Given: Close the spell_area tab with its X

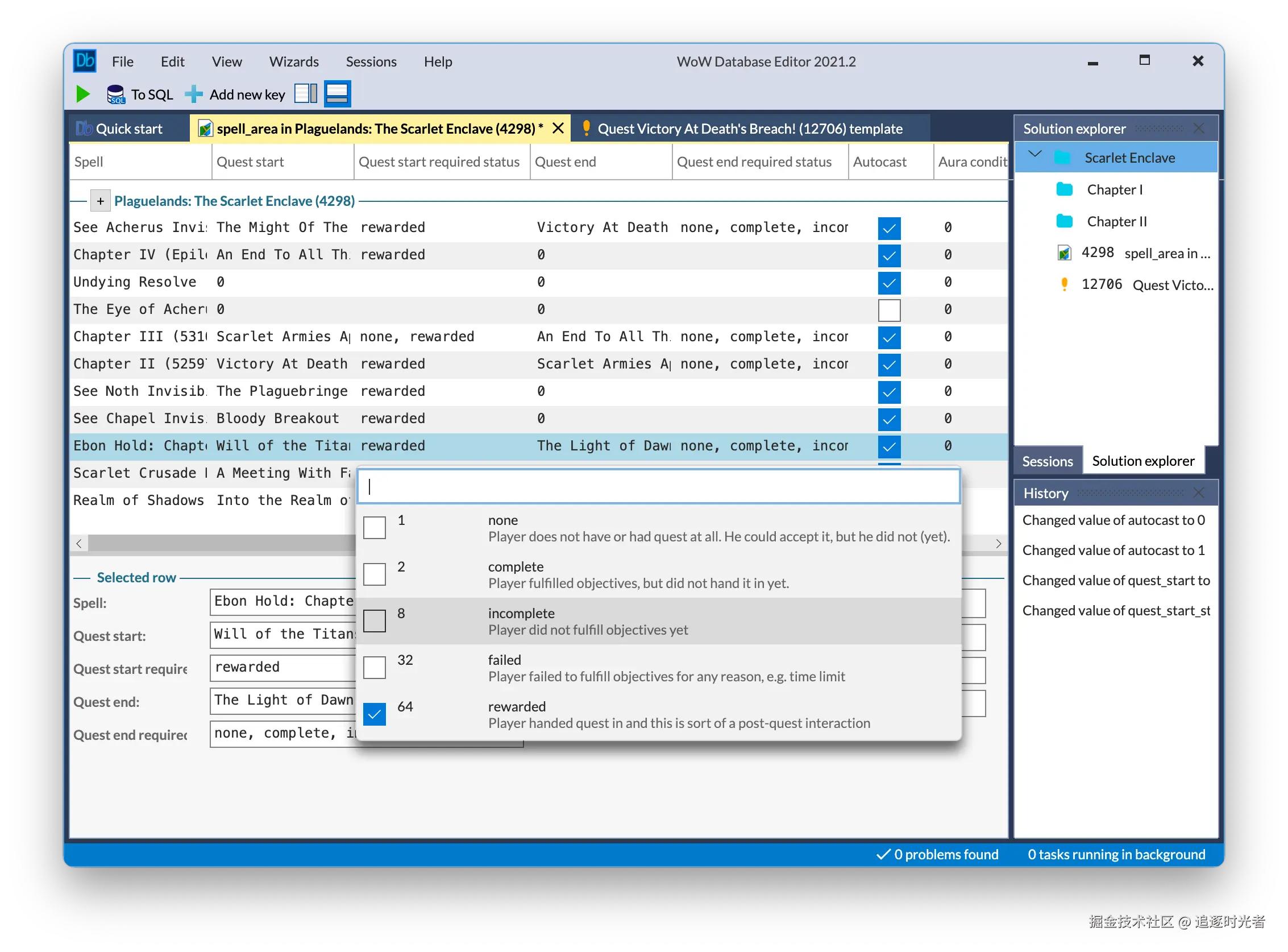Looking at the screenshot, I should [558, 128].
